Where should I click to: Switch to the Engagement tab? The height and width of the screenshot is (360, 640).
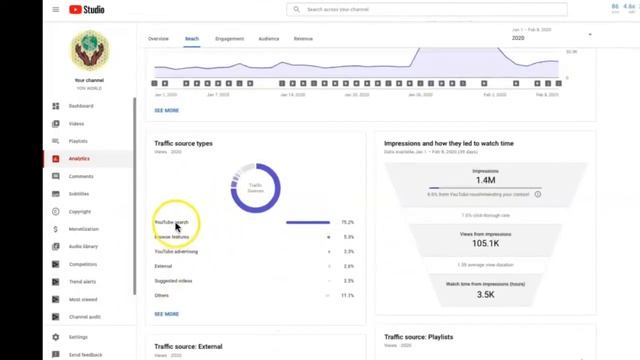click(x=229, y=39)
